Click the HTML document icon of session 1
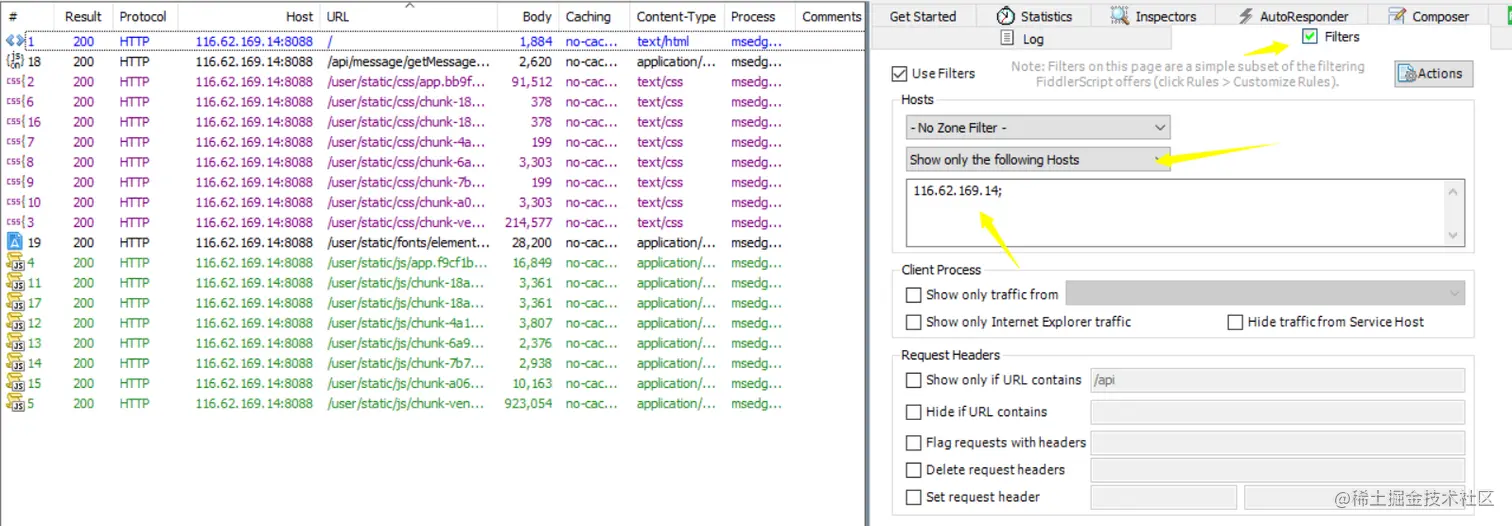This screenshot has width=1512, height=526. pyautogui.click(x=14, y=41)
